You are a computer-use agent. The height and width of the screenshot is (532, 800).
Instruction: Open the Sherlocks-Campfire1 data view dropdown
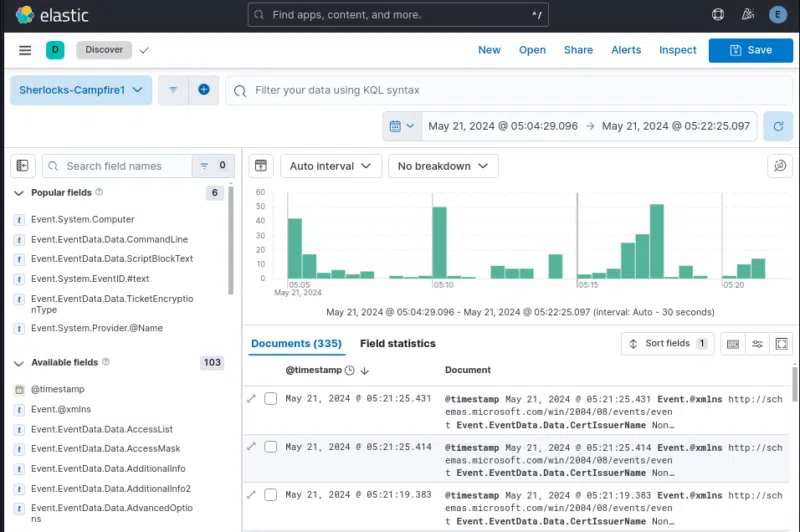[81, 90]
